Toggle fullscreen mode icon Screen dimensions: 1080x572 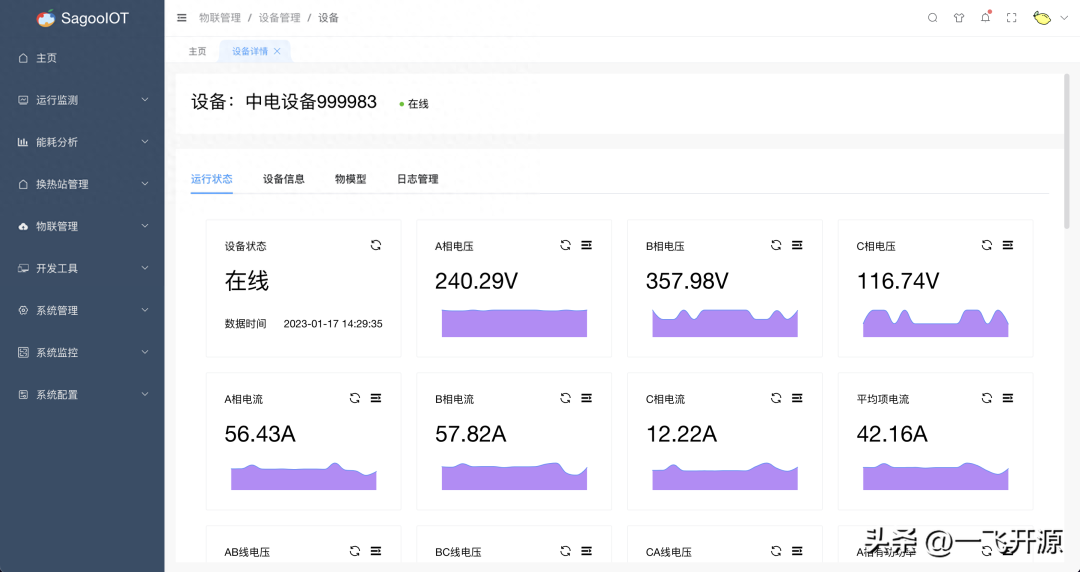click(x=1012, y=18)
